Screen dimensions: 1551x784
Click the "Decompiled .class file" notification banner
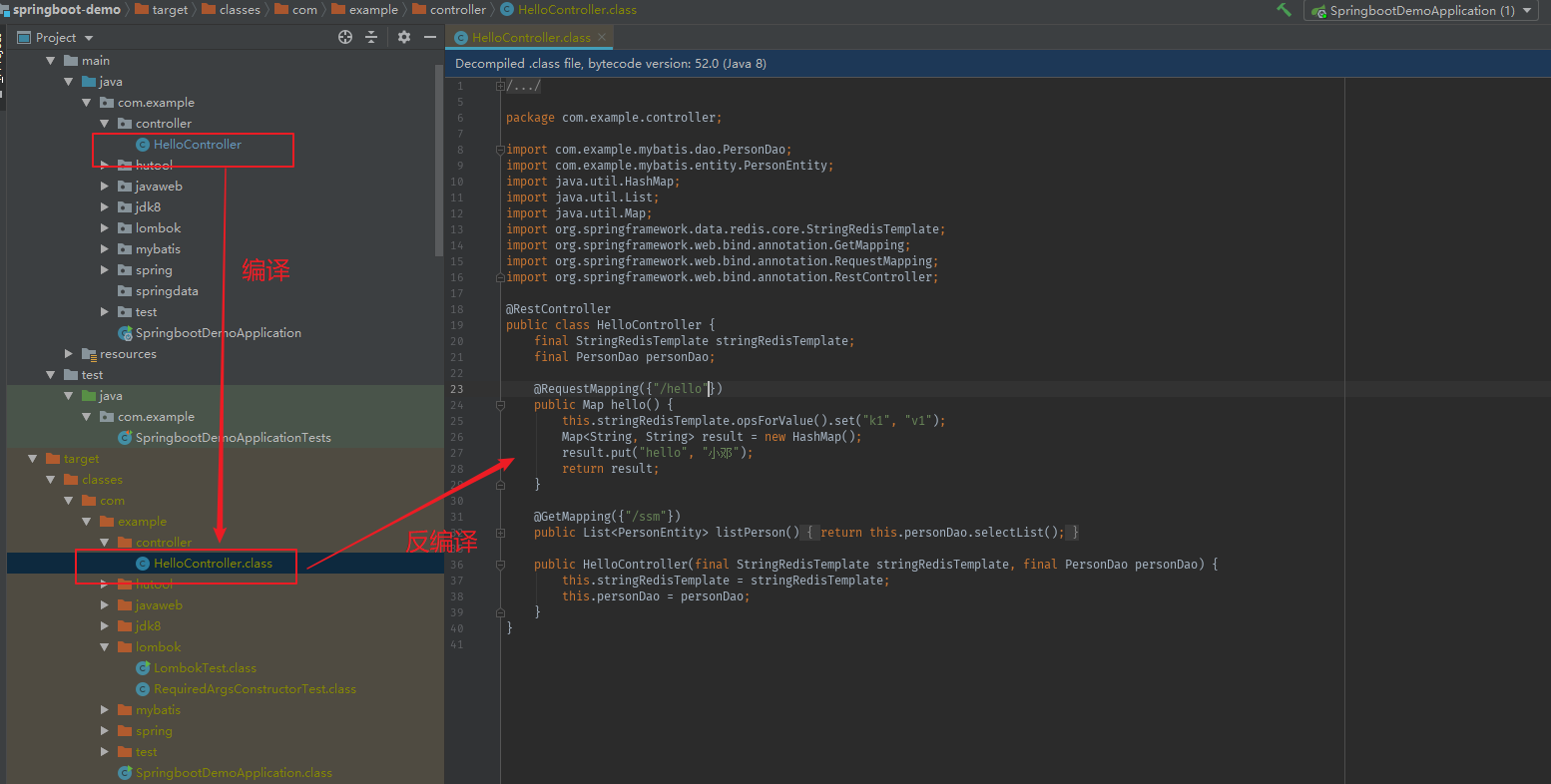997,63
